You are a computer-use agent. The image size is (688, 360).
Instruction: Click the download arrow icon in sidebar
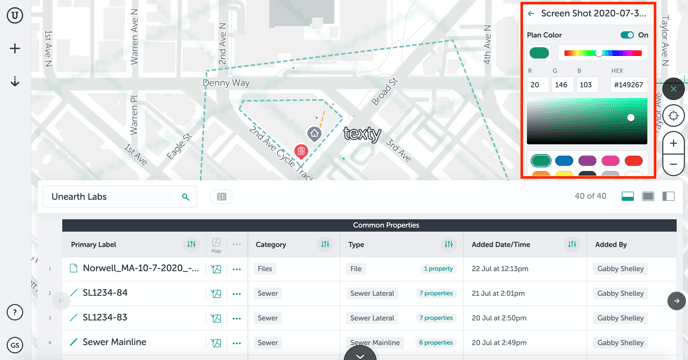point(15,81)
